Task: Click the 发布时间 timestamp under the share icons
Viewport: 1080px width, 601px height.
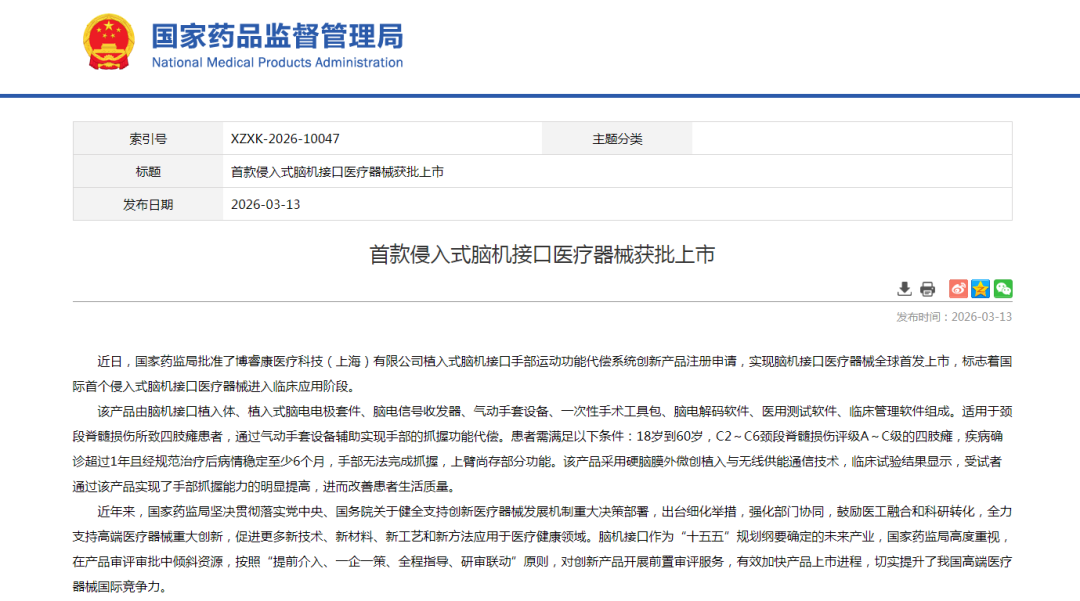Action: click(954, 317)
